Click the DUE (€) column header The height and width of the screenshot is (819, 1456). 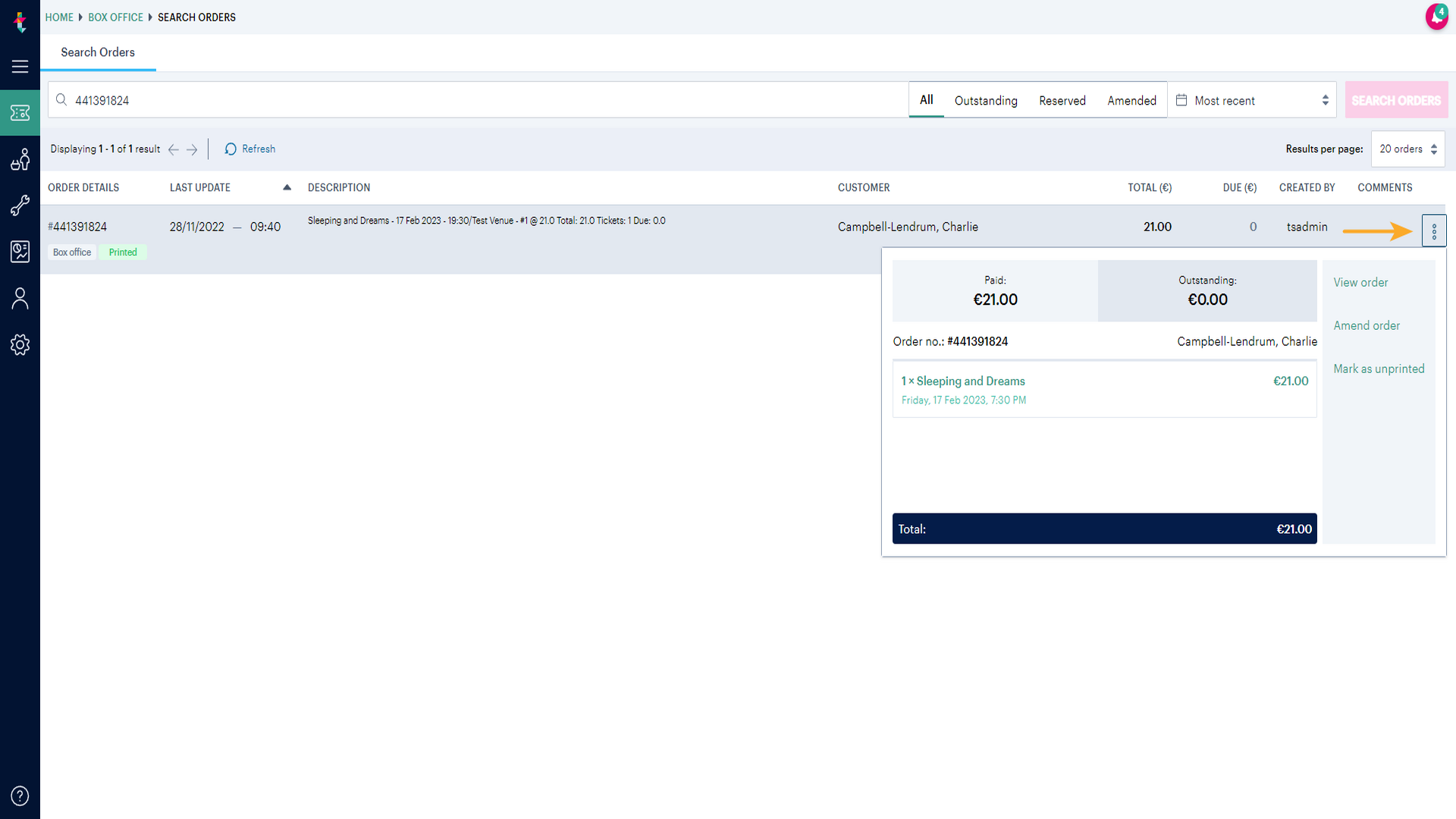[x=1240, y=187]
